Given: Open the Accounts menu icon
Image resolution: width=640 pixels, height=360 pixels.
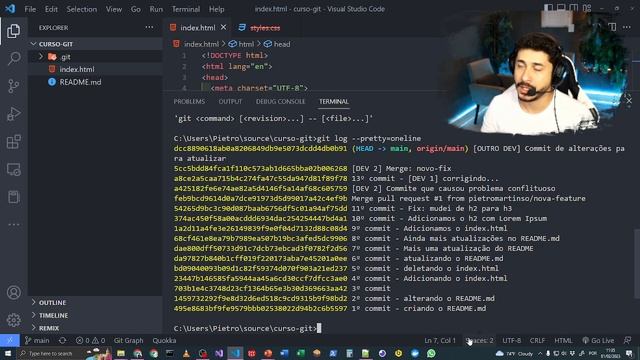Looking at the screenshot, I should pyautogui.click(x=13, y=292).
